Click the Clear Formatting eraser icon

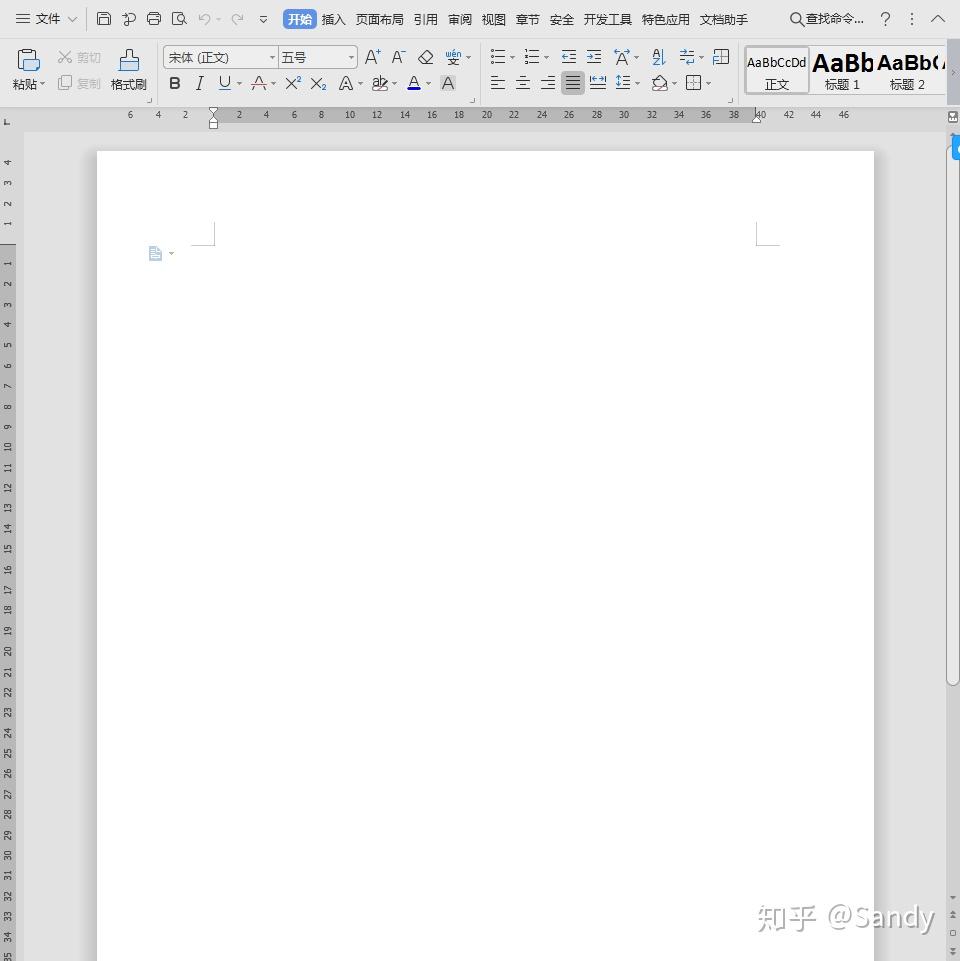pos(425,57)
